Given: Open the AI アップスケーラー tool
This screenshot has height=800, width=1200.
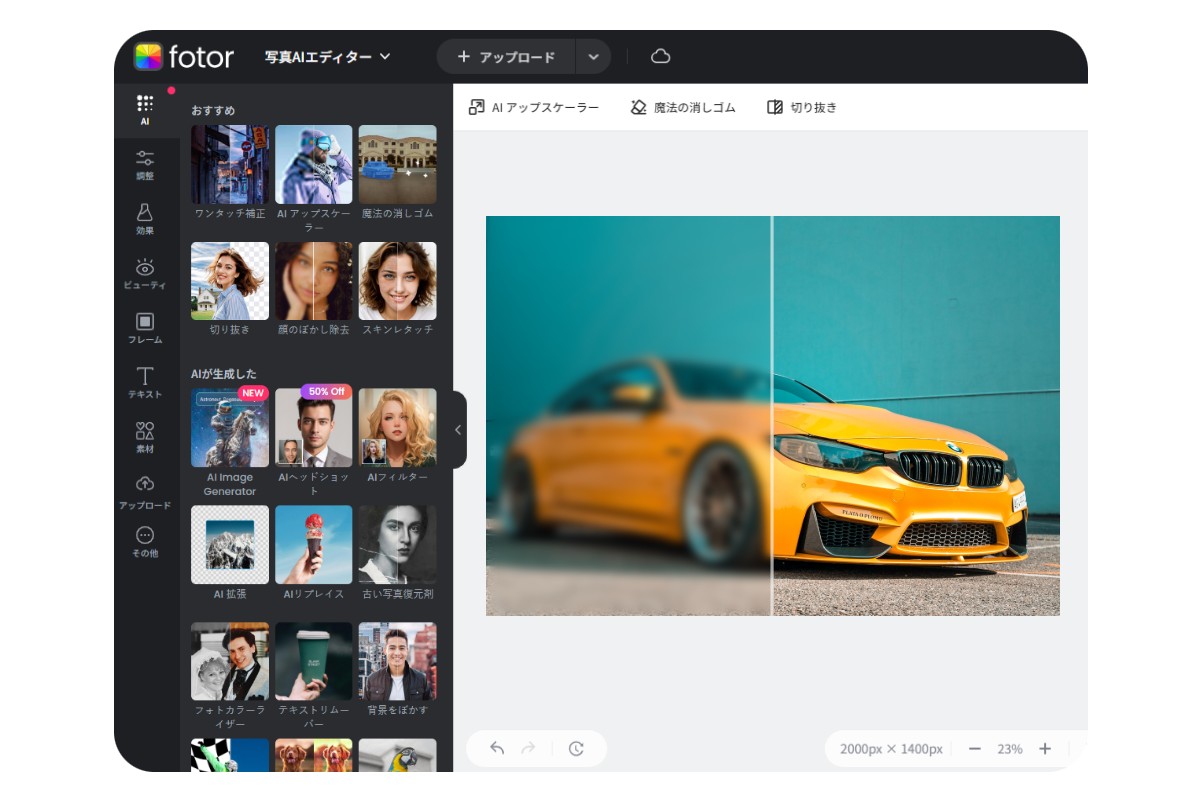Looking at the screenshot, I should pyautogui.click(x=534, y=106).
